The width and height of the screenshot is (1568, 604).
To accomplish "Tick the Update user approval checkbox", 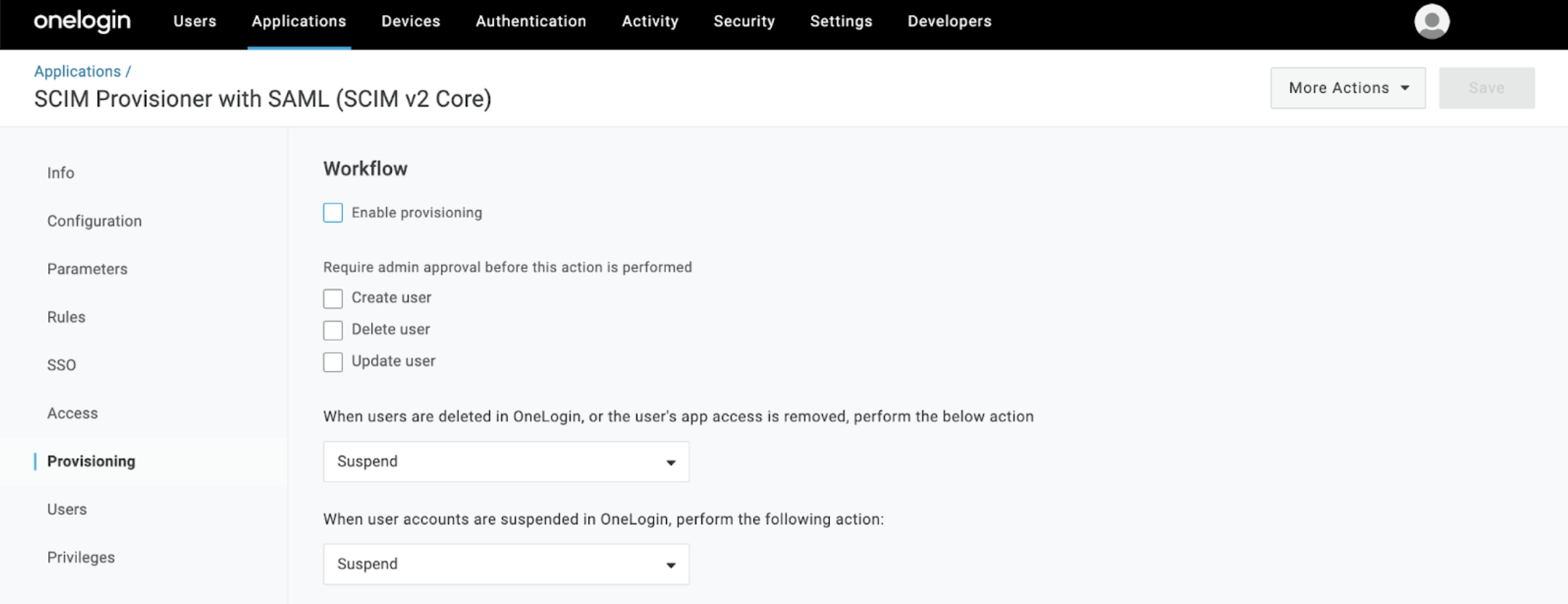I will click(332, 362).
